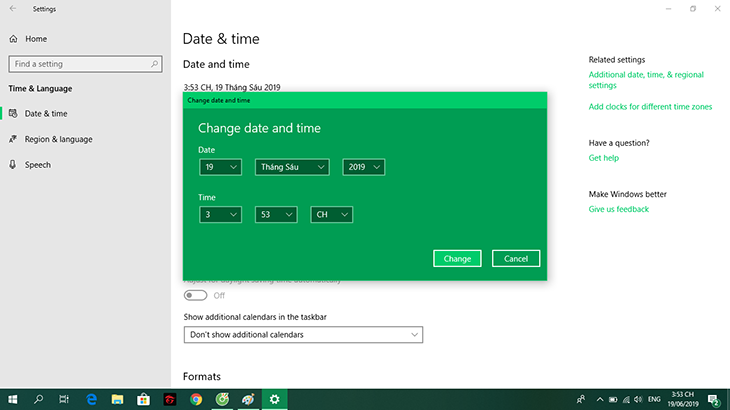Click the Get help link
Viewport: 730px width, 410px height.
(x=603, y=158)
